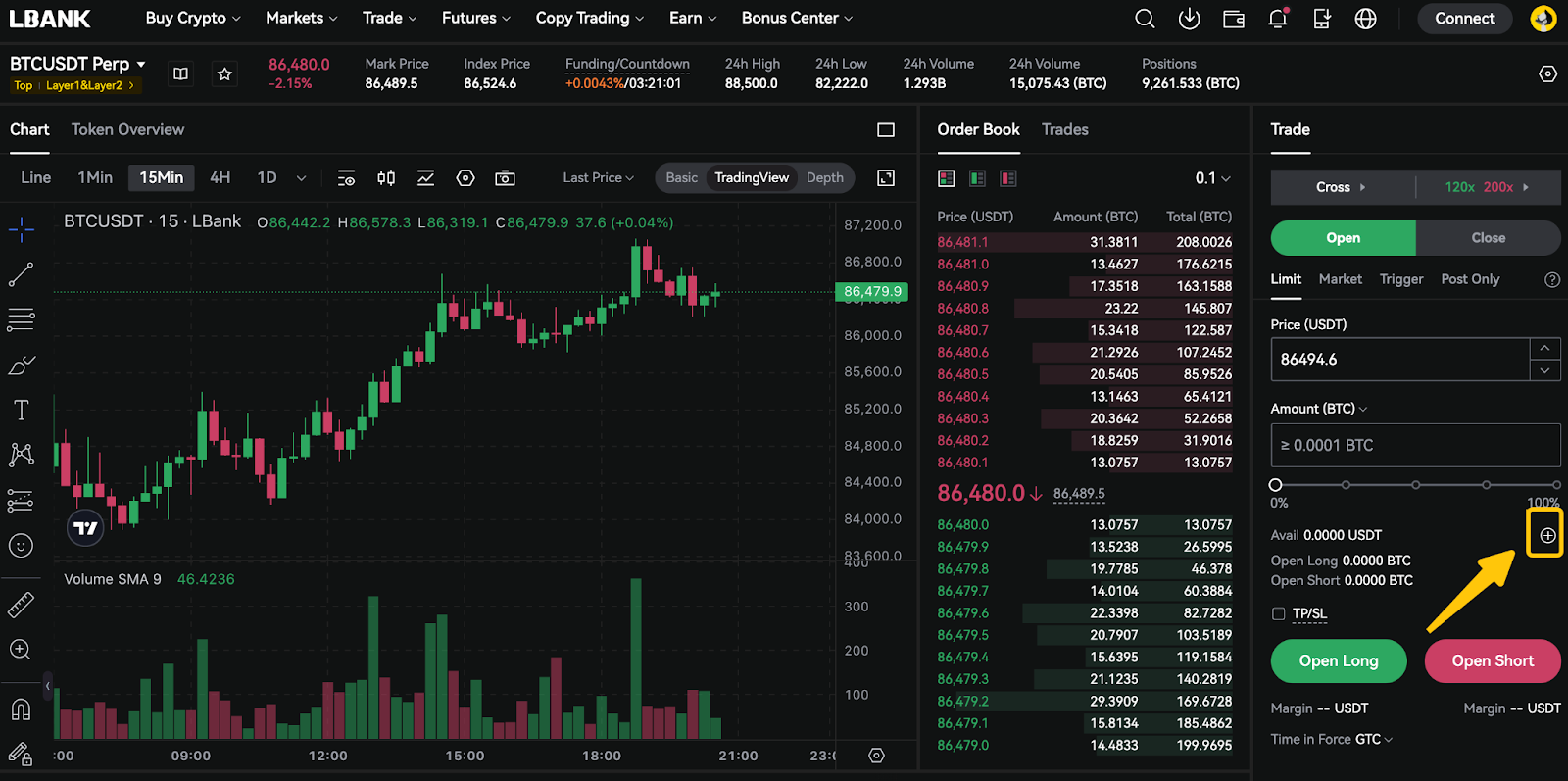Screen dimensions: 1568x781
Task: Switch to the Trades tab
Action: point(1065,129)
